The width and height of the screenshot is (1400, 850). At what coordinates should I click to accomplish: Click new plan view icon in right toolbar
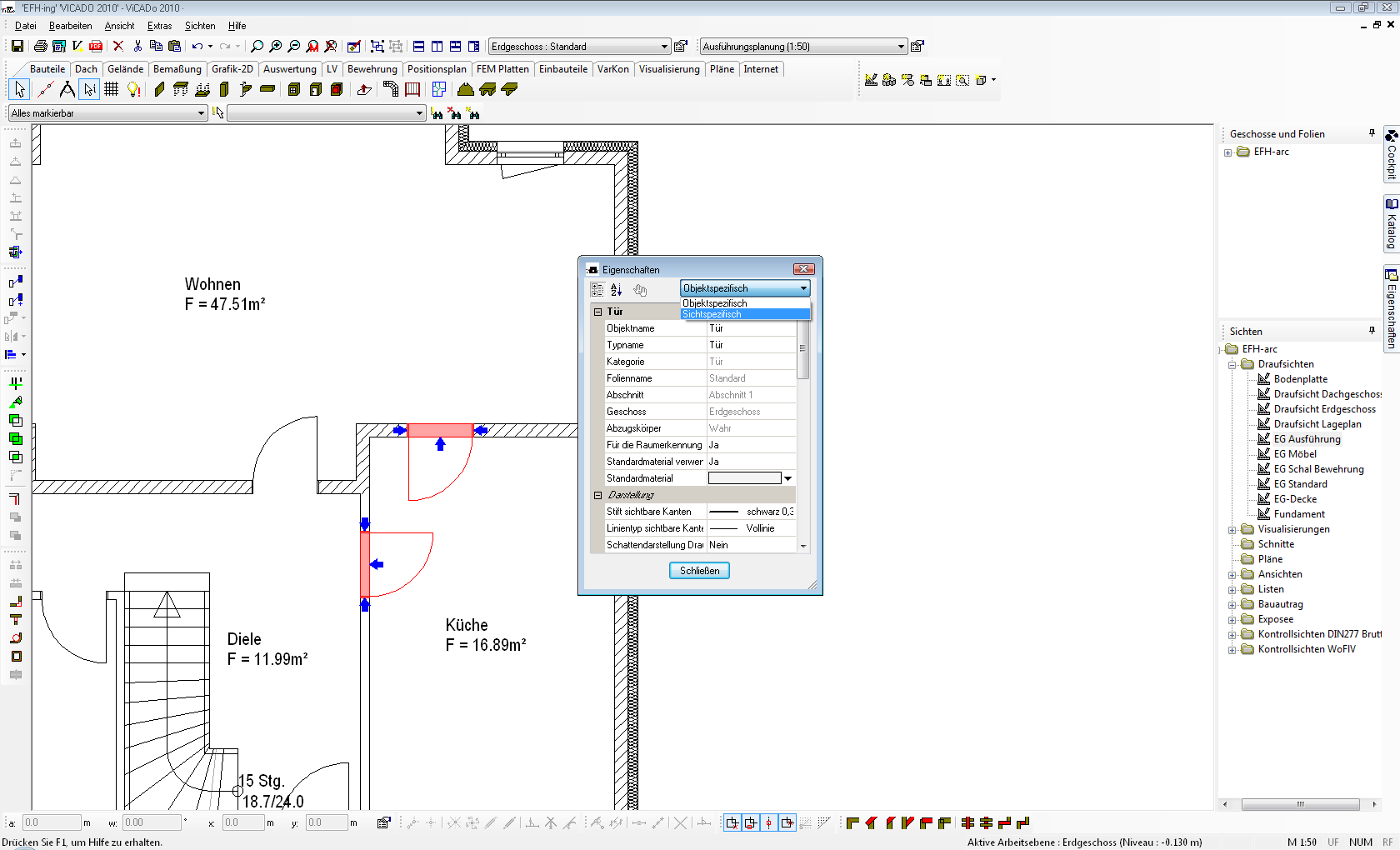point(871,80)
